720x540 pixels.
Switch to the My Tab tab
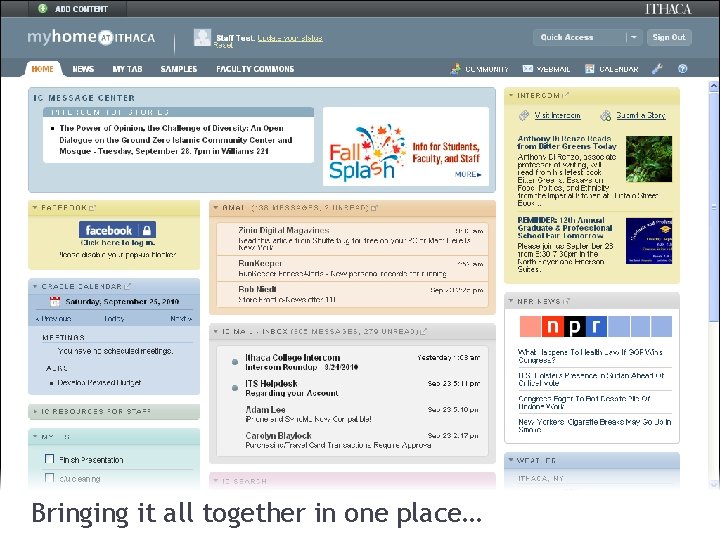click(127, 69)
